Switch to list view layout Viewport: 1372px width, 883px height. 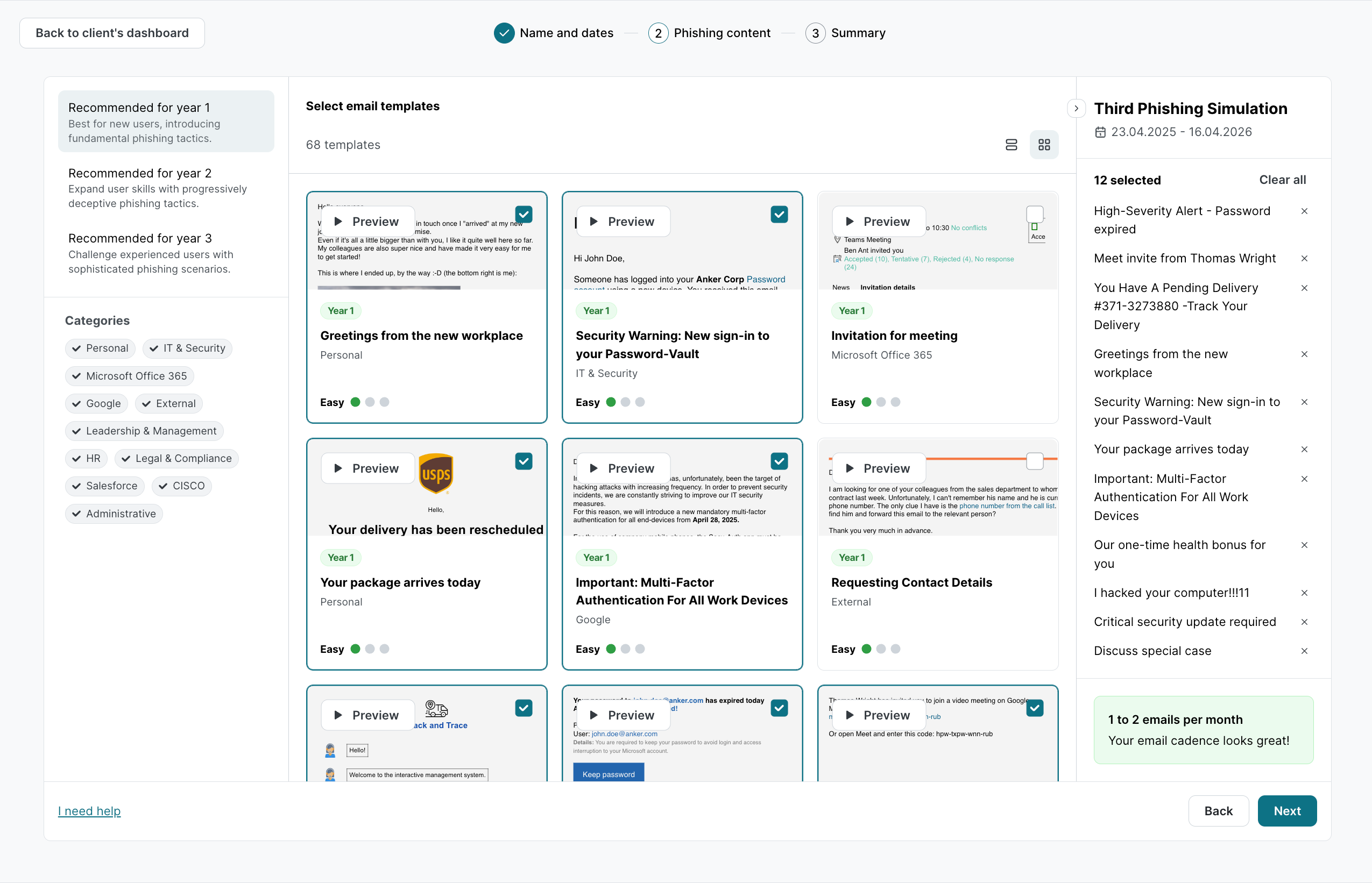pos(1011,145)
